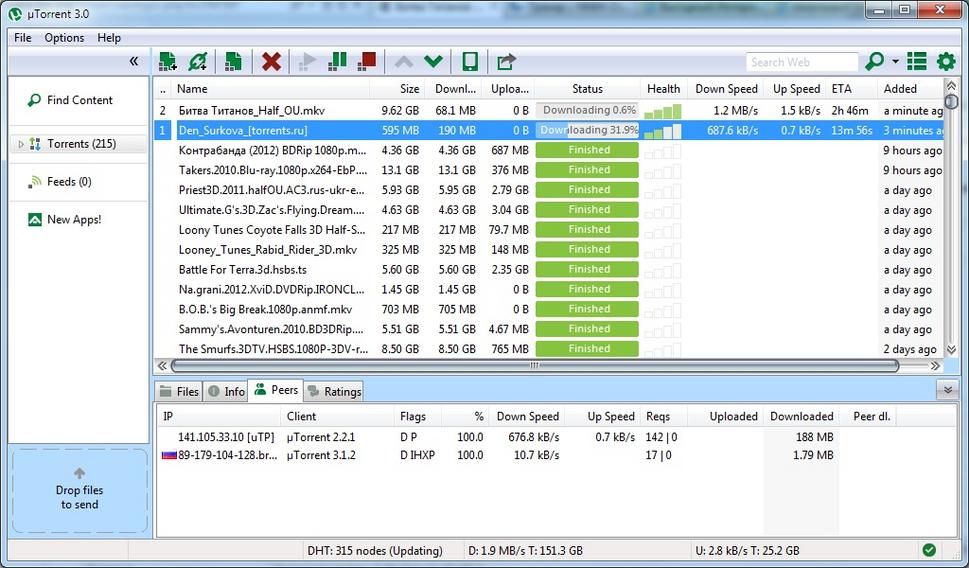Click scroll right double chevron
969x568 pixels.
coord(936,366)
